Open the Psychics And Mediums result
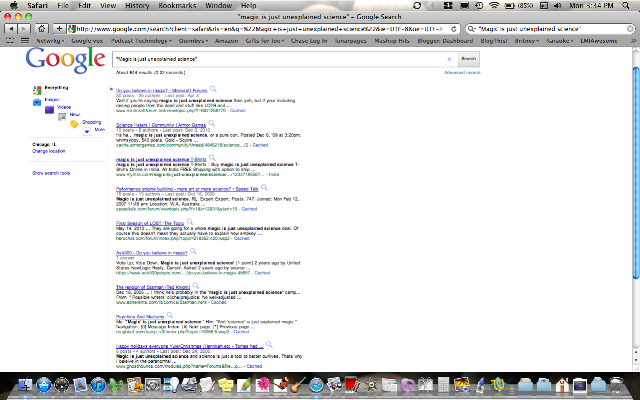Image resolution: width=640 pixels, height=400 pixels. [x=140, y=317]
